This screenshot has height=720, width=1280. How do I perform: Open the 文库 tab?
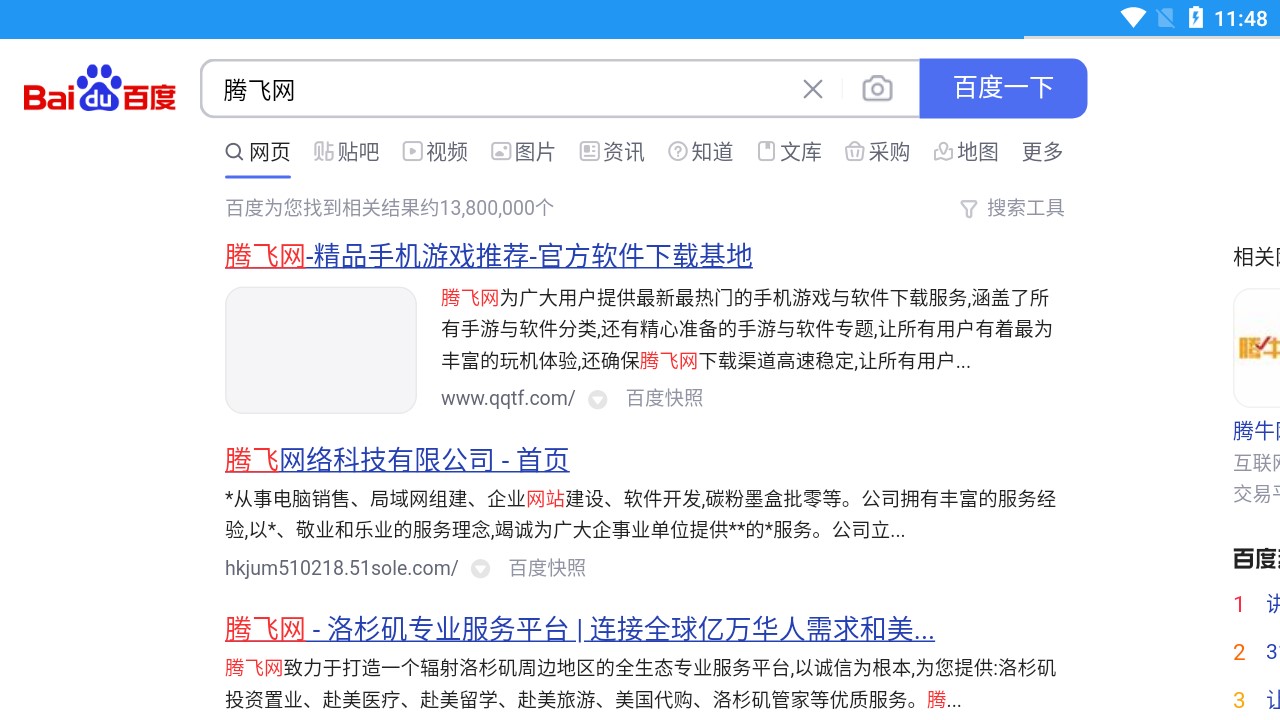789,152
